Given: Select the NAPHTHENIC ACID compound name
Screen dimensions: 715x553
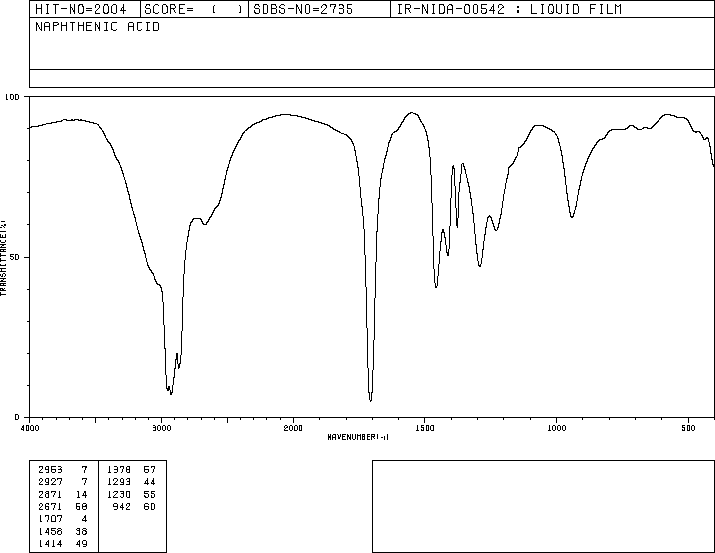Looking at the screenshot, I should tap(98, 27).
